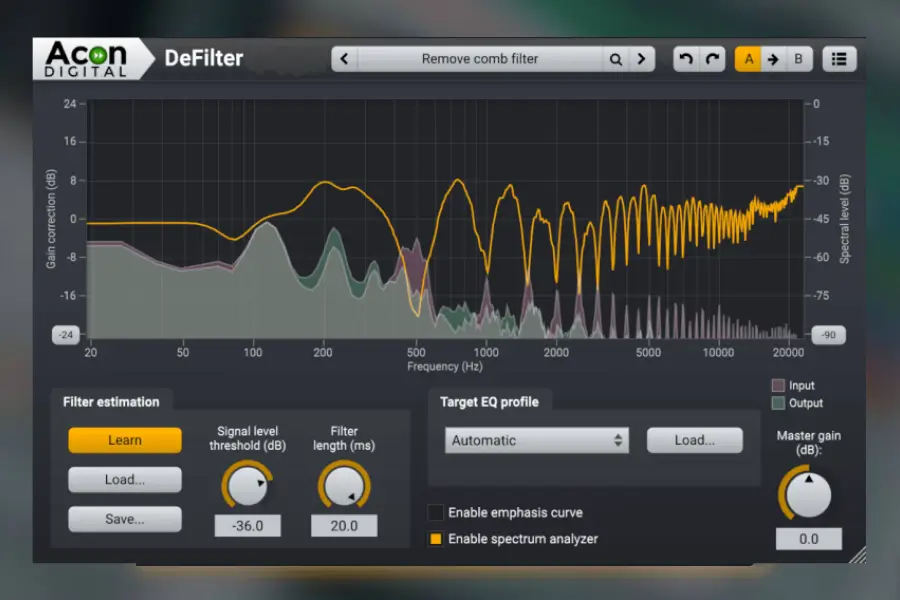Click the DeFilter title text
900x600 pixels.
pos(204,59)
